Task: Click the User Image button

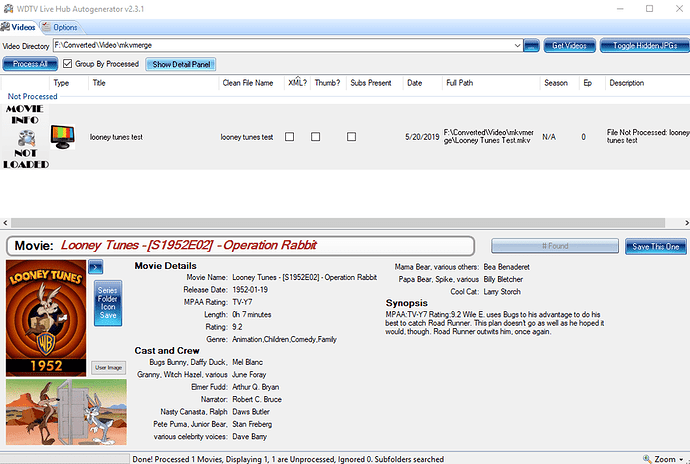Action: tap(108, 368)
